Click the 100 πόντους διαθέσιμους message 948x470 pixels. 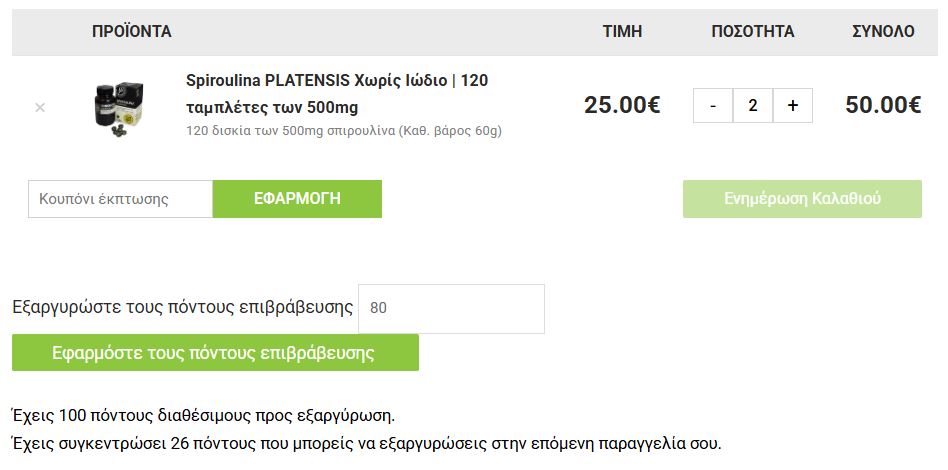point(204,415)
